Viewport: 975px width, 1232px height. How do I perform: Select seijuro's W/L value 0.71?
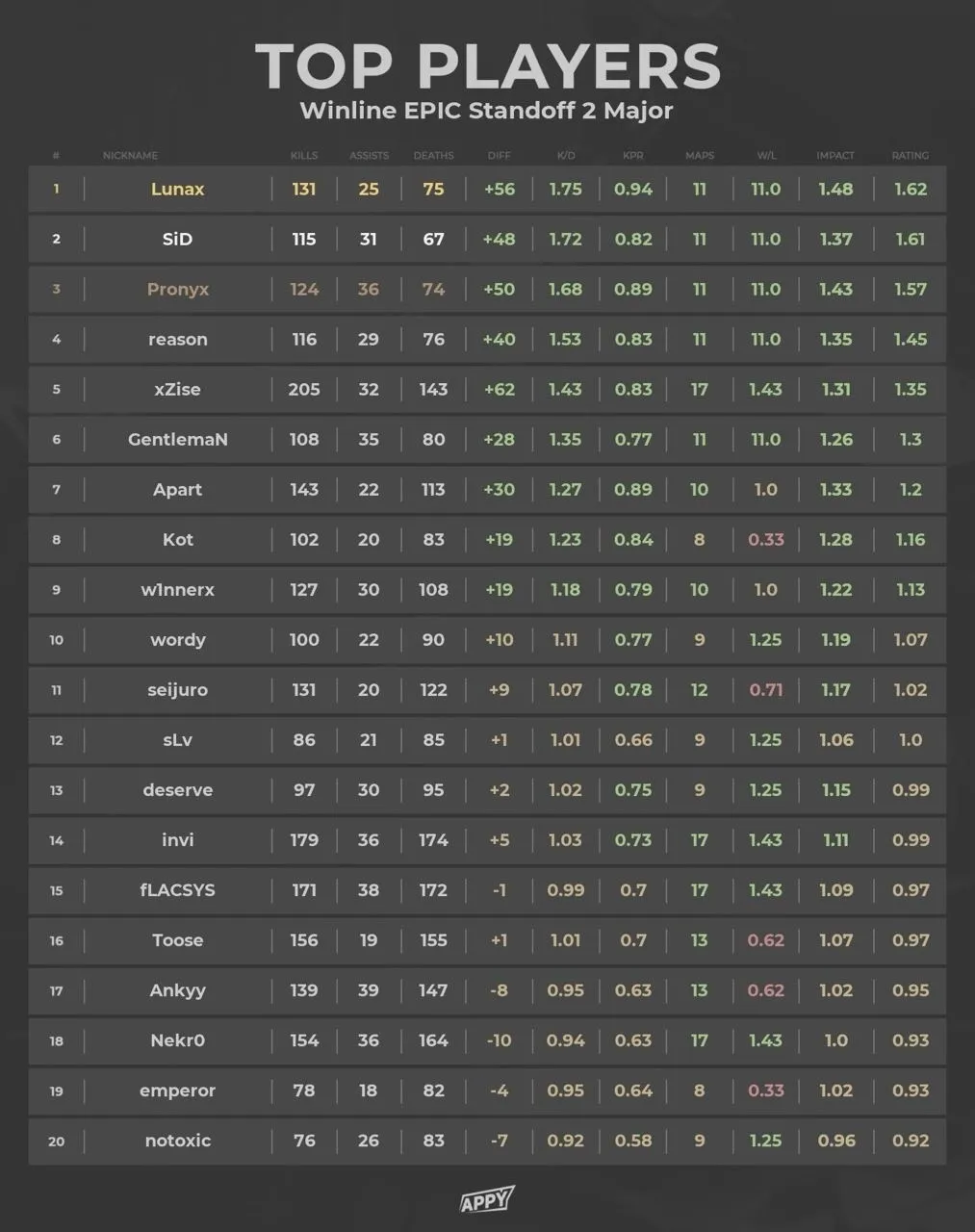tap(766, 690)
